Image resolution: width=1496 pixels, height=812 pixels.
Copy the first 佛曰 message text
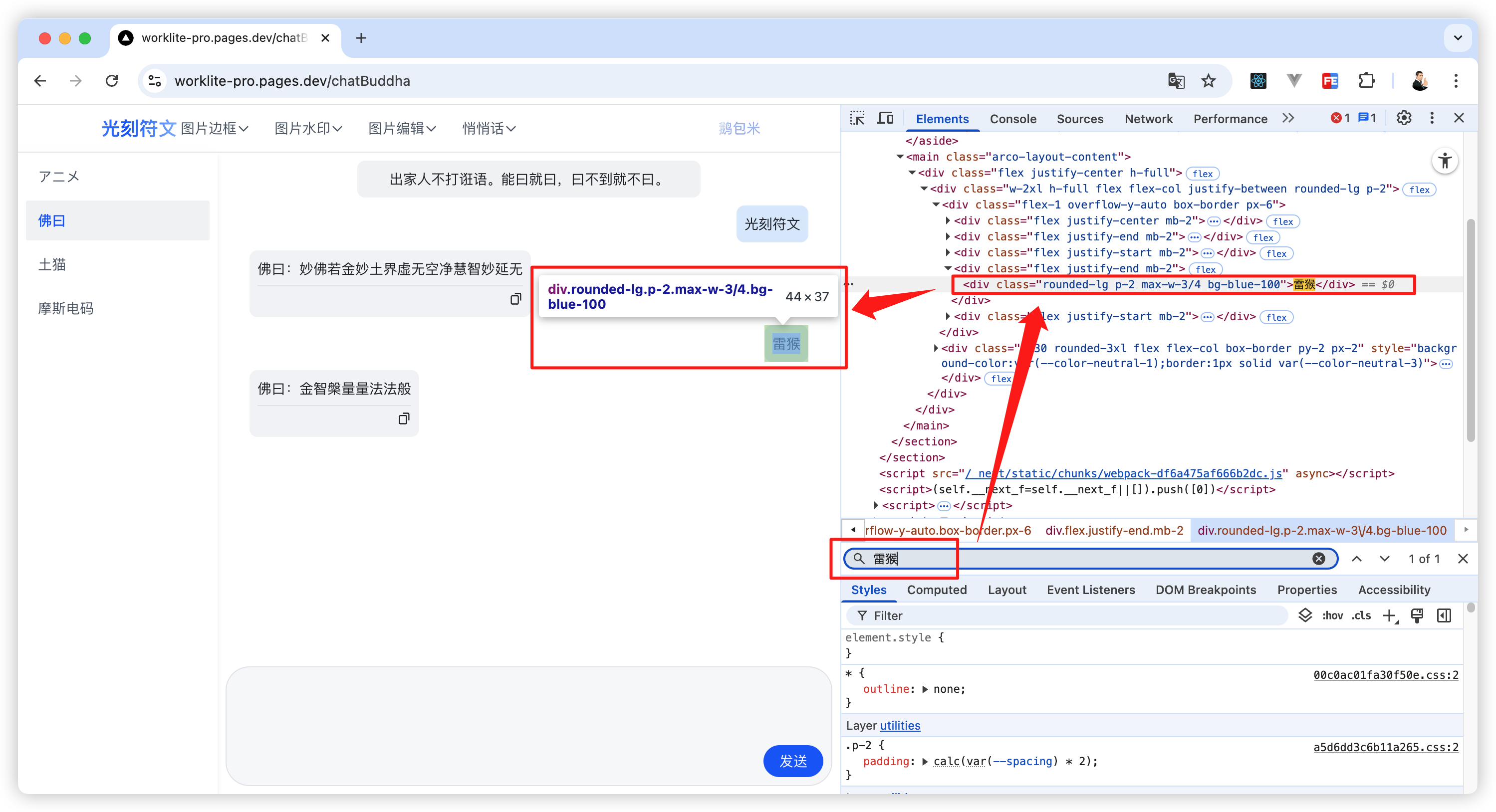(515, 299)
